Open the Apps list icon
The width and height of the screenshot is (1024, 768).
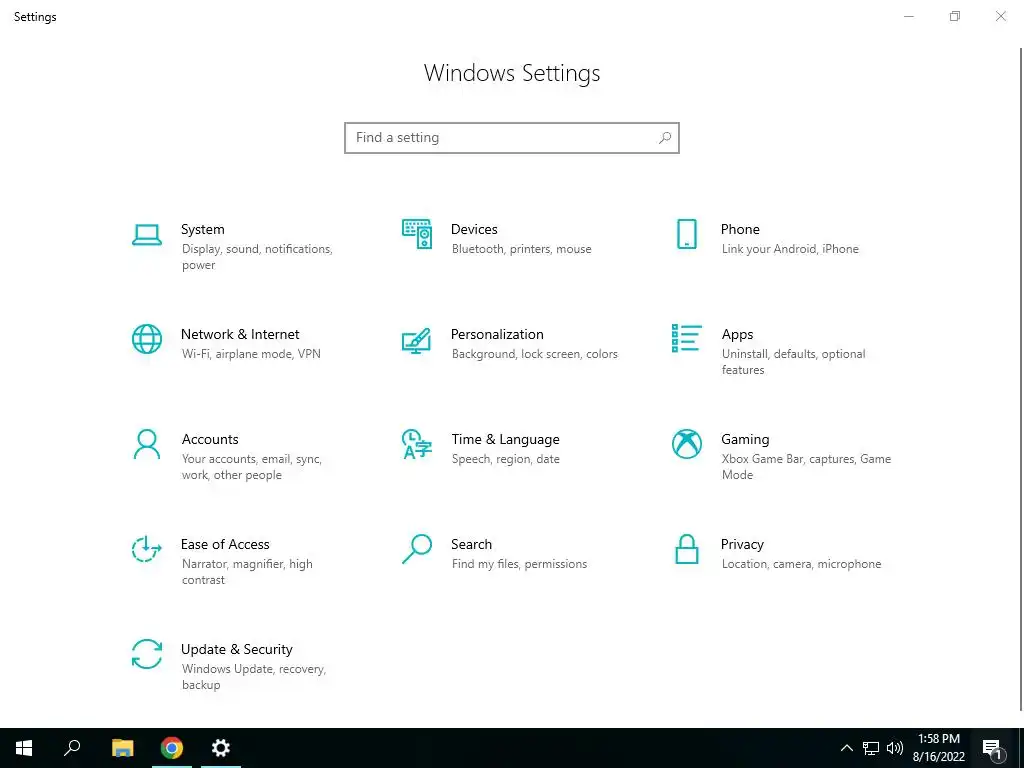coord(686,338)
